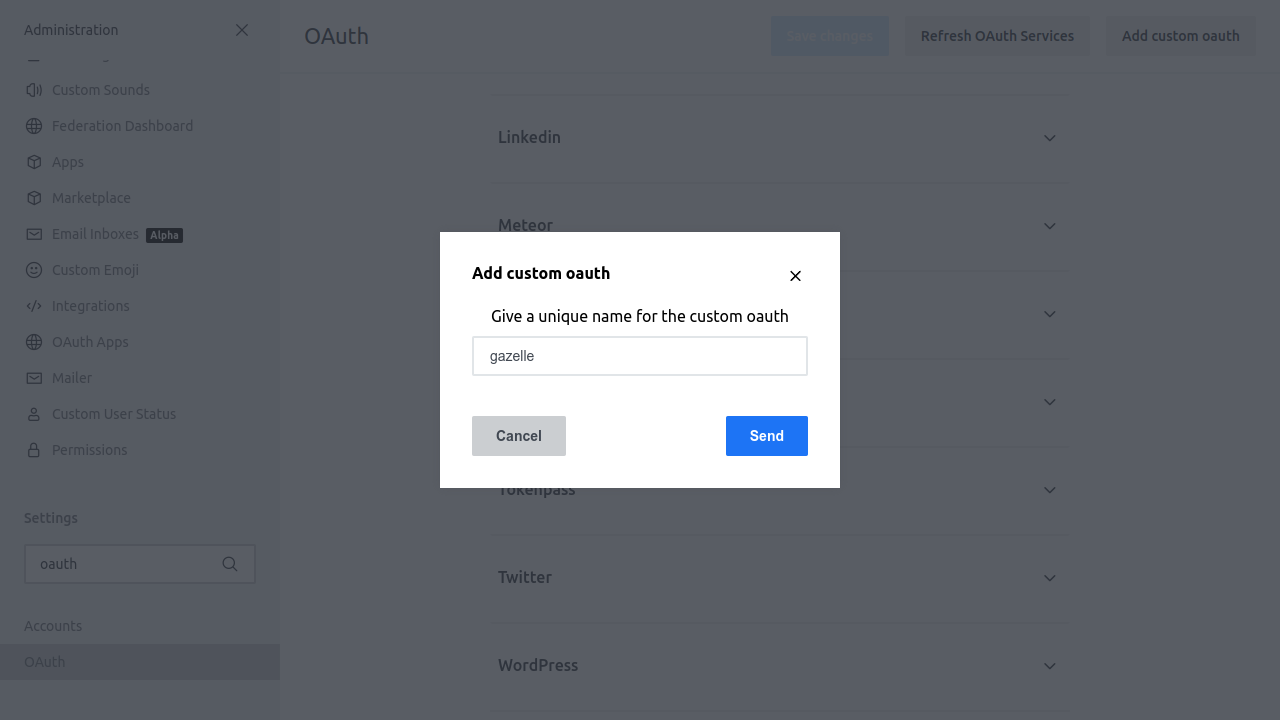
Task: Expand the Twitter OAuth section
Action: (x=1050, y=578)
